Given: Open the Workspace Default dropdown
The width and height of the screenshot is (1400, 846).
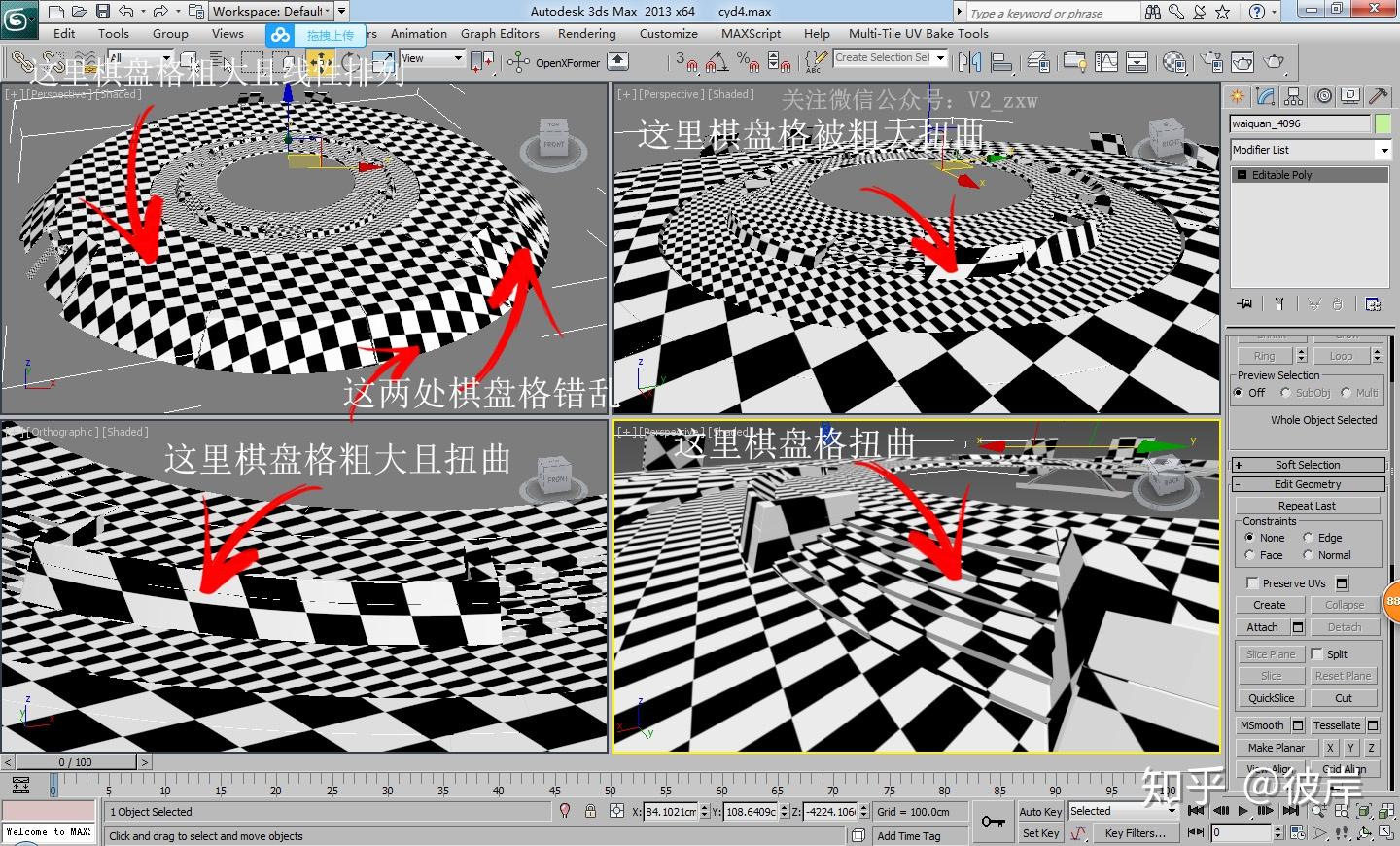Looking at the screenshot, I should tap(273, 12).
